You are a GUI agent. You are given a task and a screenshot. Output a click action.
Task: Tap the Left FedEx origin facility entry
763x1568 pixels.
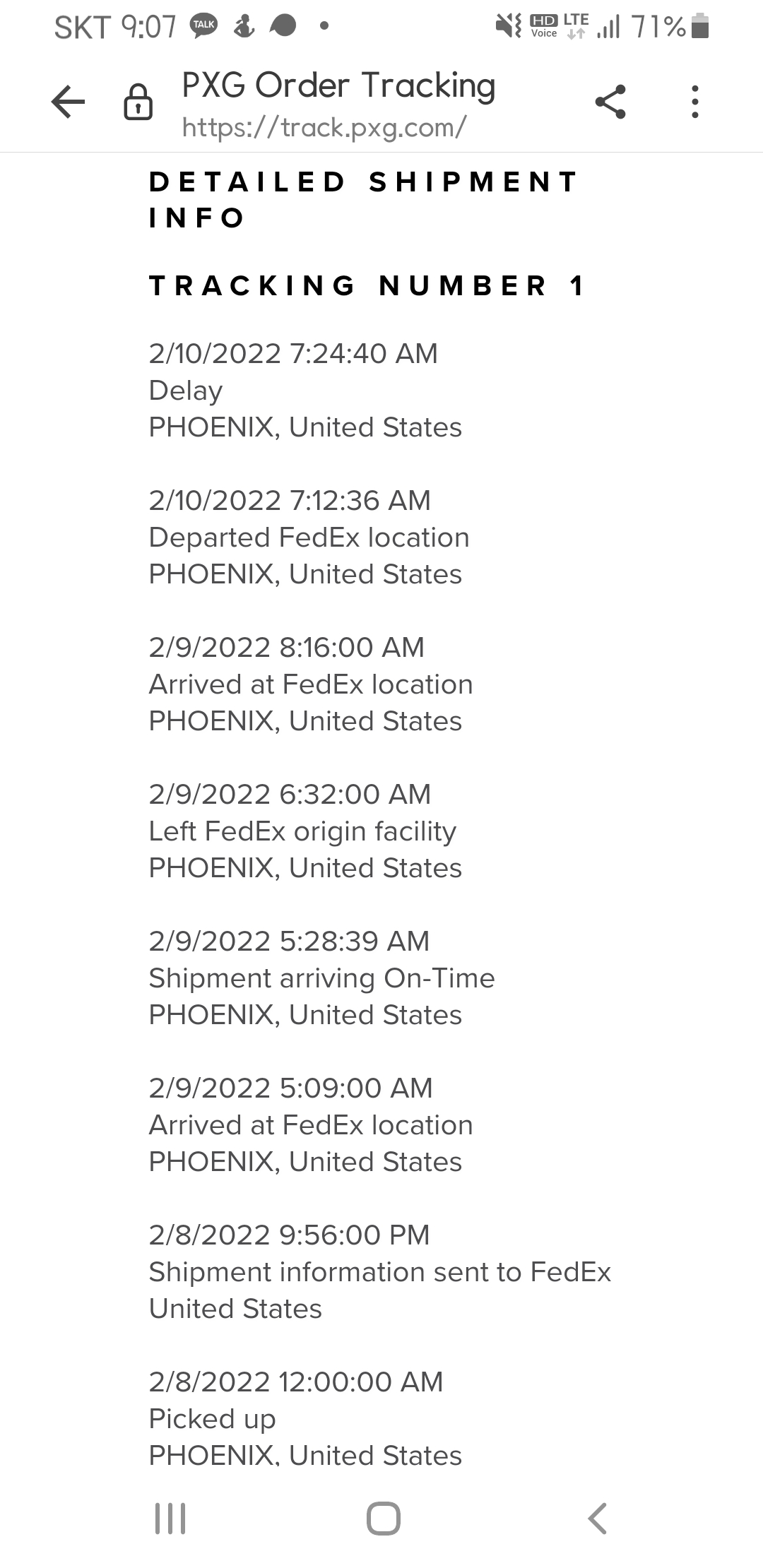pyautogui.click(x=302, y=831)
